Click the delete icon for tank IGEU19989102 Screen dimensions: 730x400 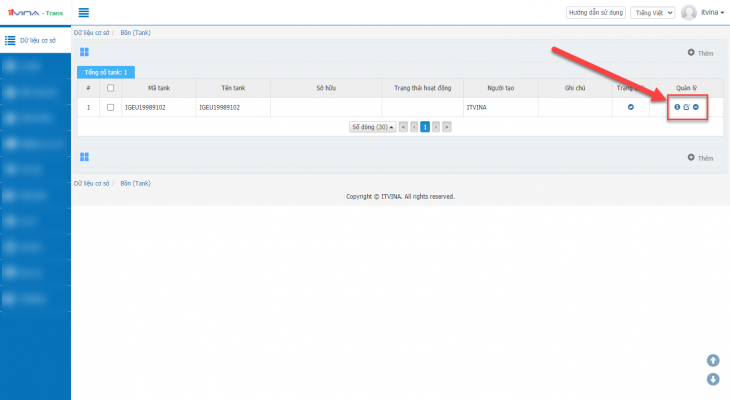[x=695, y=107]
